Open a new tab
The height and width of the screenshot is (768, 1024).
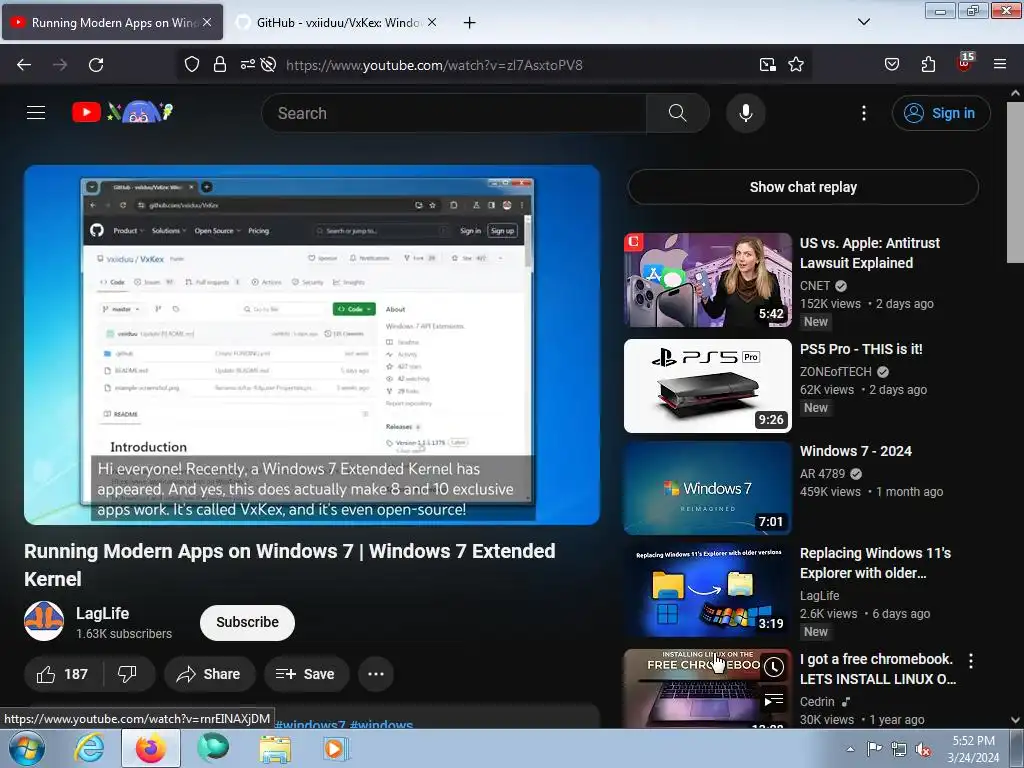tap(470, 22)
